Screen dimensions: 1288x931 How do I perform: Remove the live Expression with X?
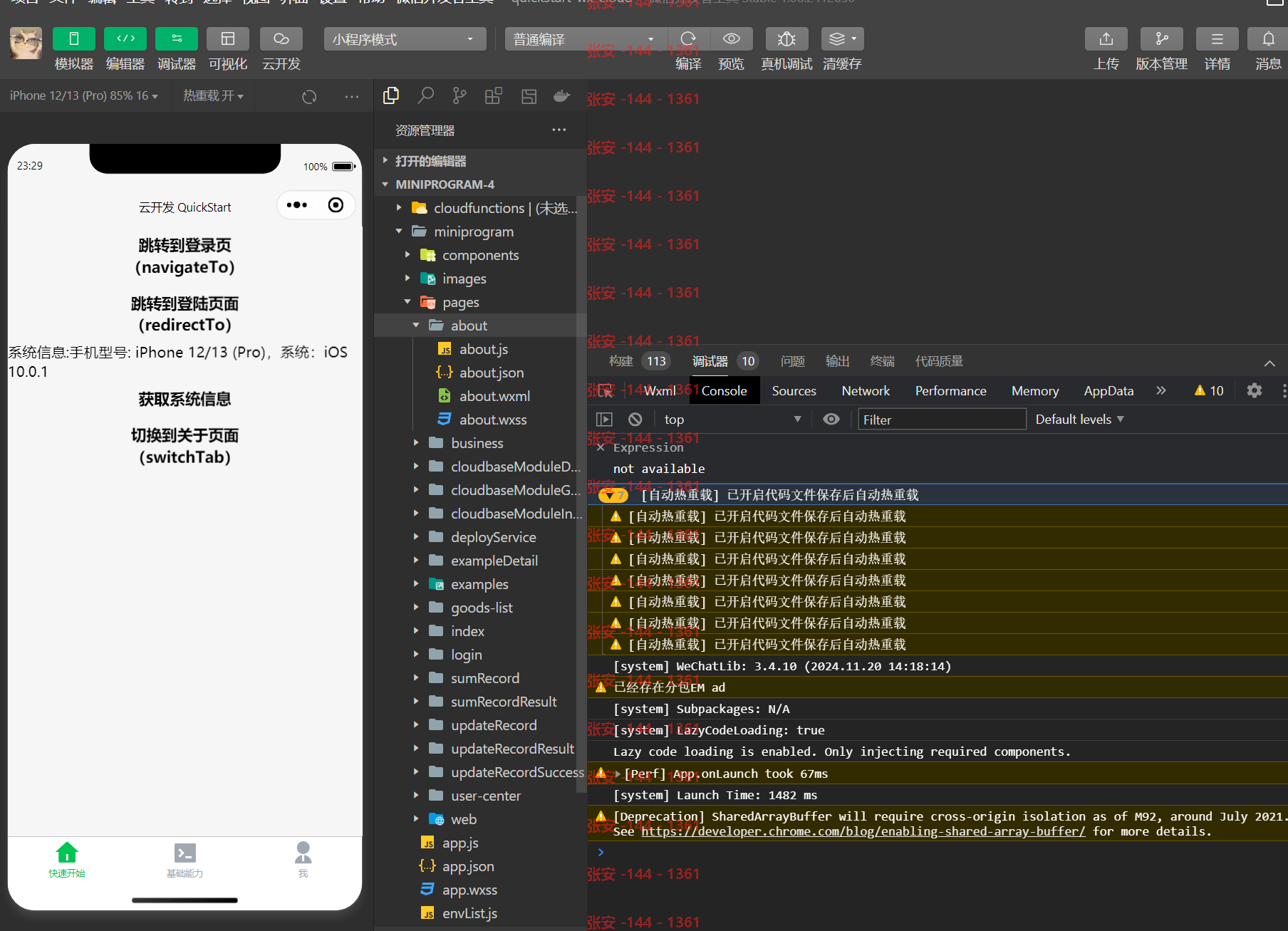[x=601, y=447]
